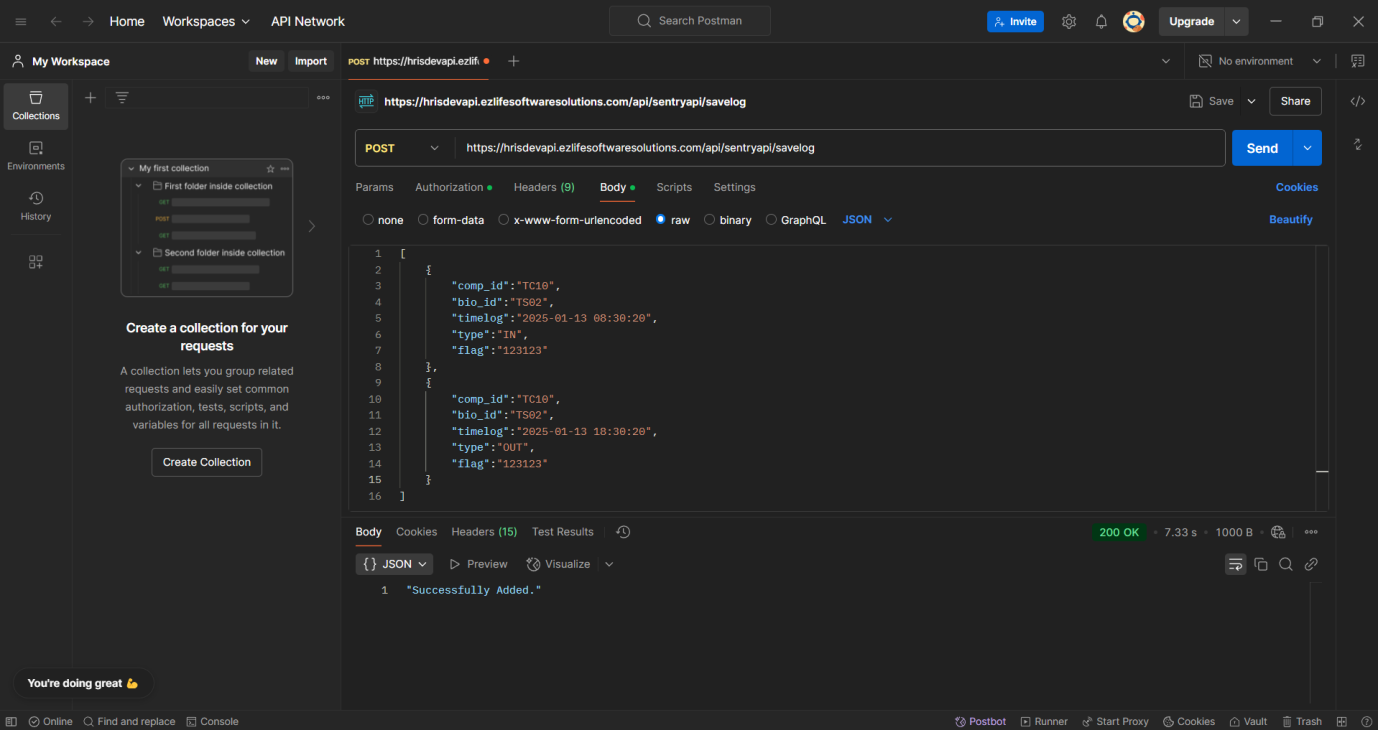The width and height of the screenshot is (1378, 730).
Task: Open the user avatar profile icon
Action: coord(1133,21)
